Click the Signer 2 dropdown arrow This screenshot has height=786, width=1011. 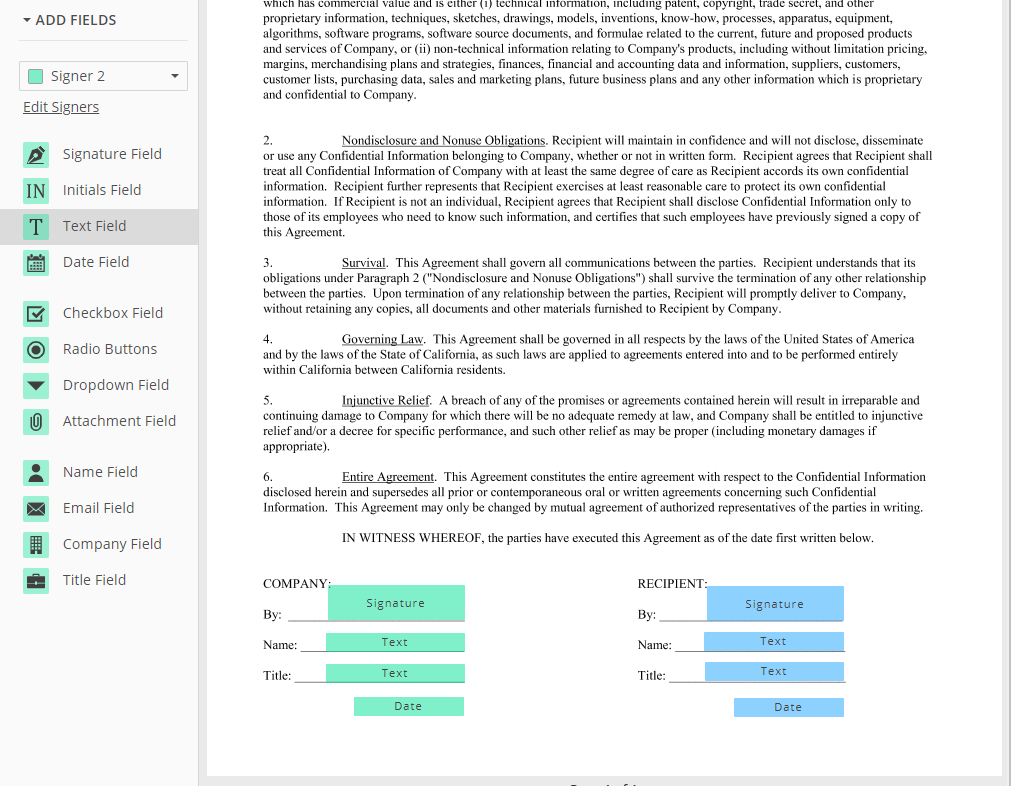pos(175,76)
